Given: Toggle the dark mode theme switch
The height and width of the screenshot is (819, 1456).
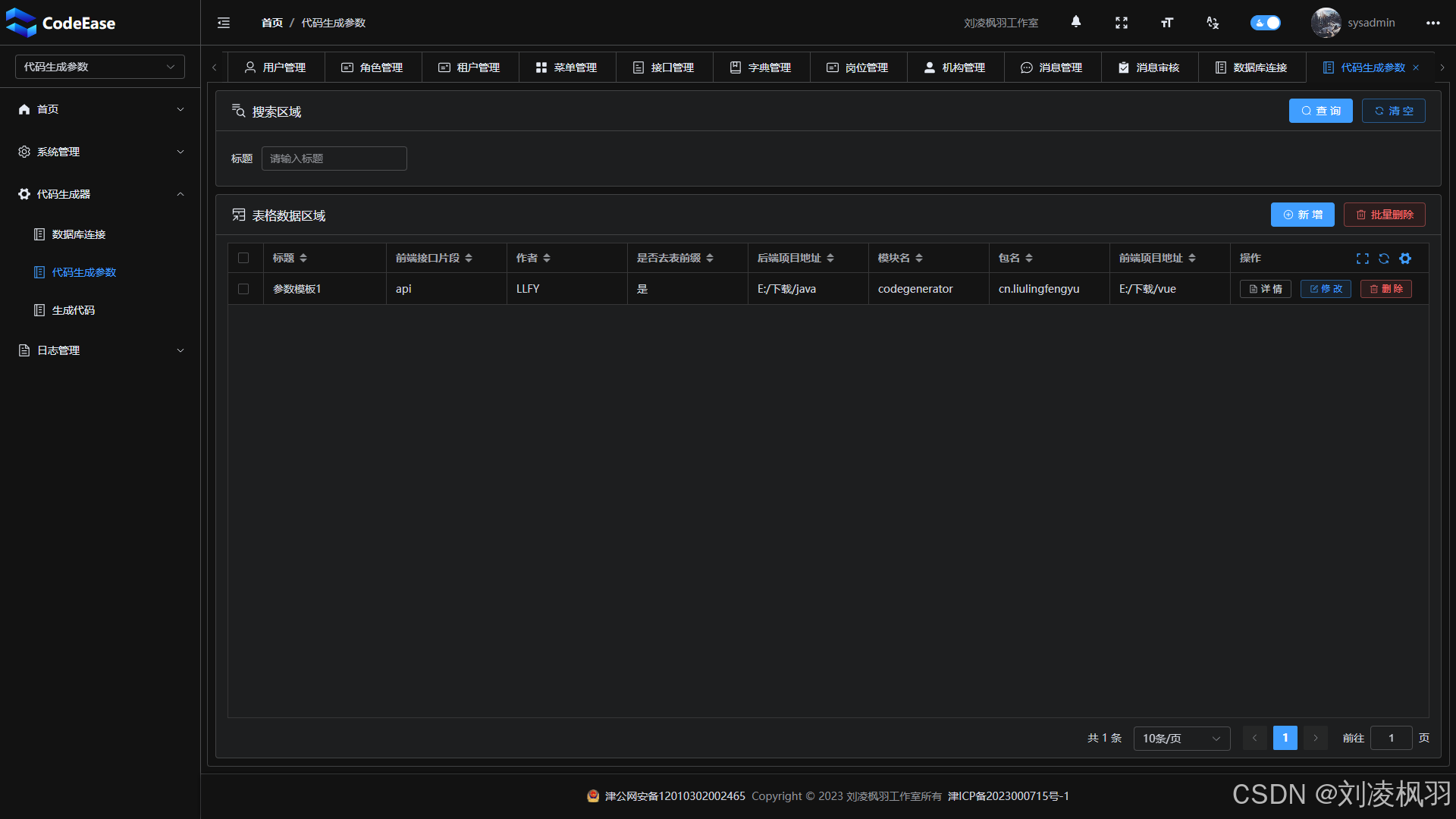Looking at the screenshot, I should [x=1266, y=23].
